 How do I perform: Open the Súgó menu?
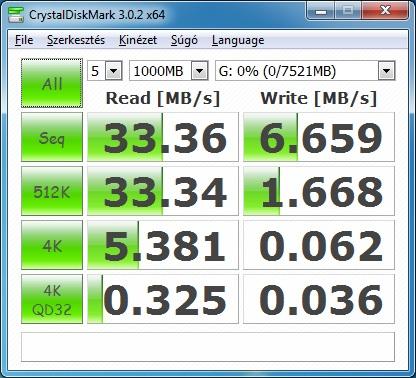coord(184,40)
